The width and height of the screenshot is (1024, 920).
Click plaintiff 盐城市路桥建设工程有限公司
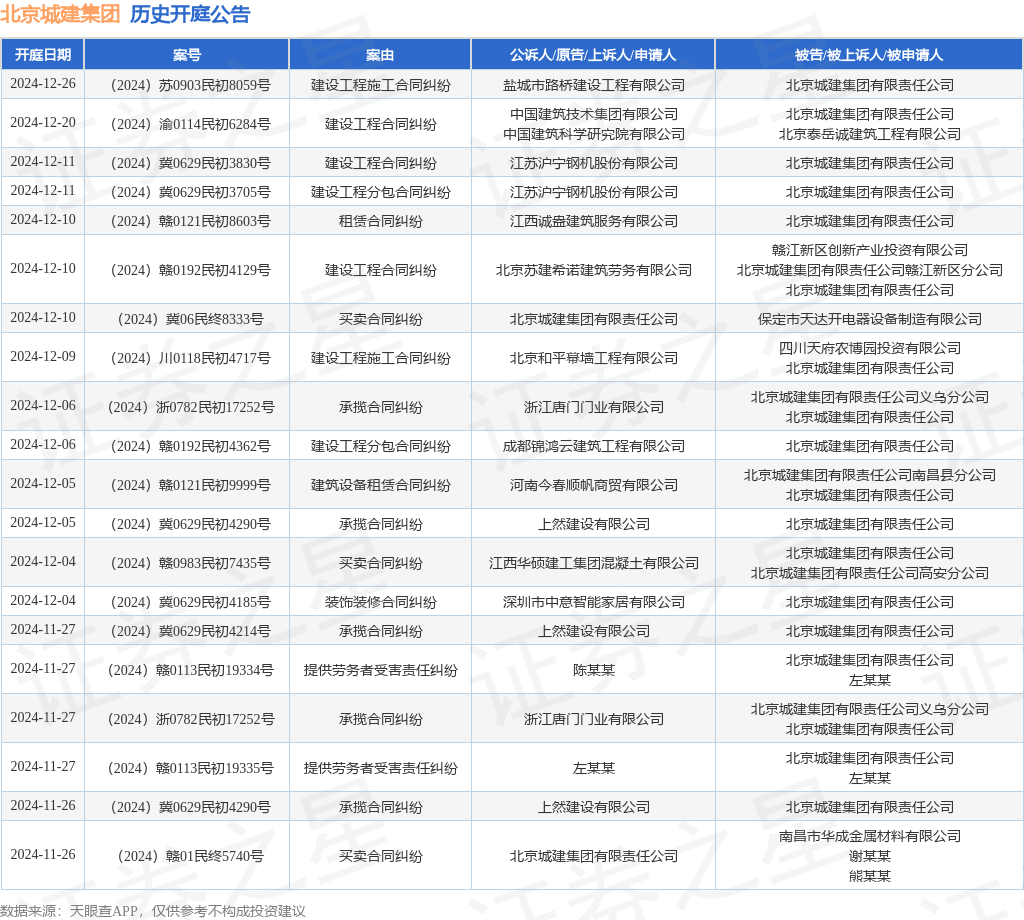(594, 86)
